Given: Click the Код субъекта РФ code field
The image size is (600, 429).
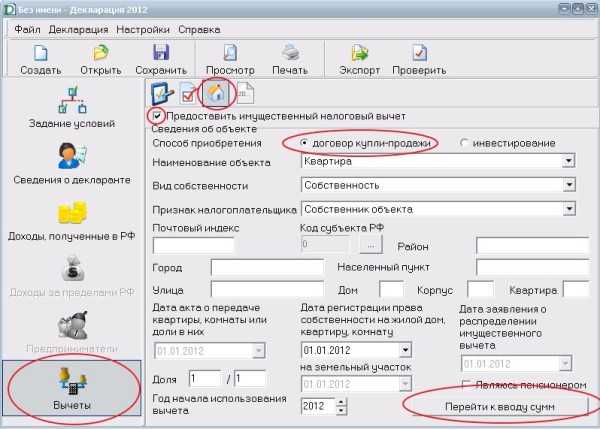Looking at the screenshot, I should point(326,244).
